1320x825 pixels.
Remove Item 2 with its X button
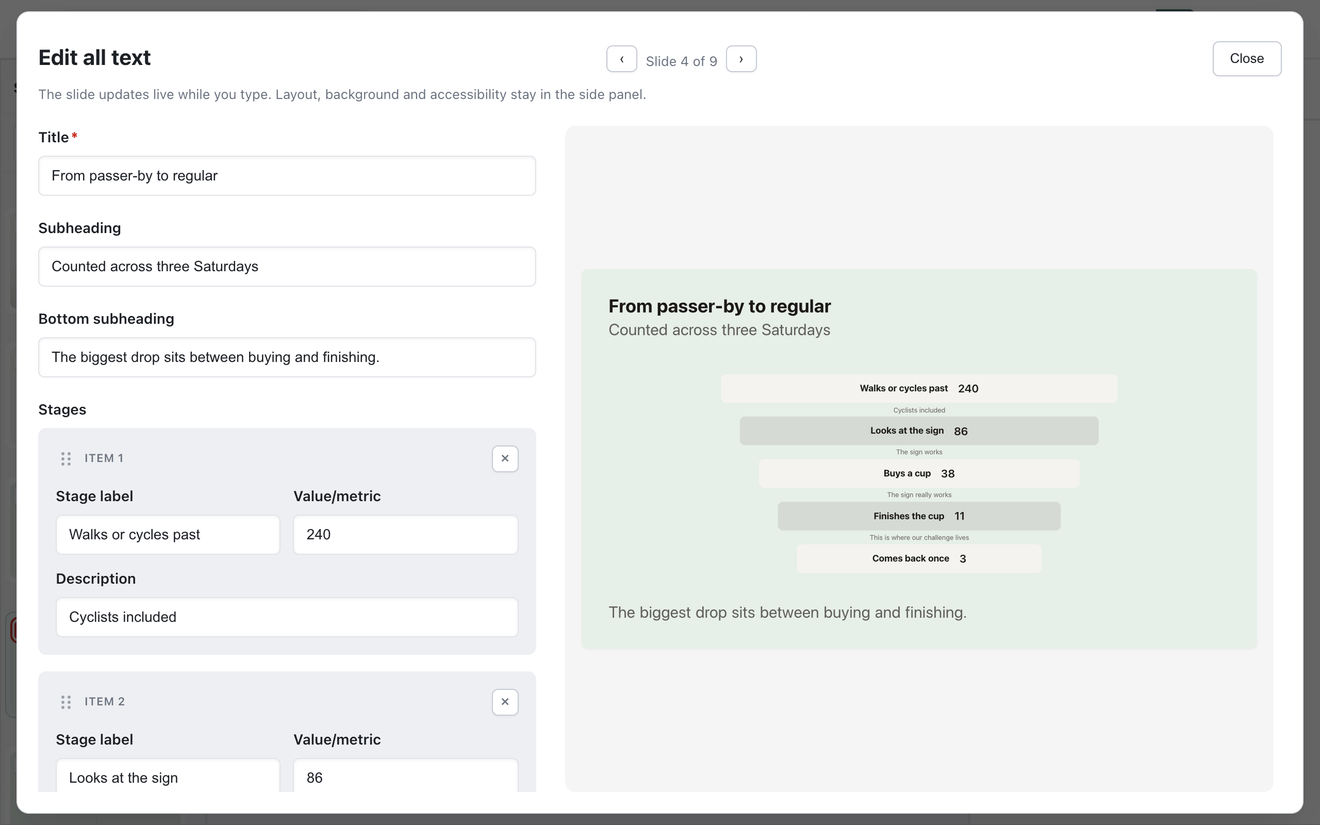[505, 702]
